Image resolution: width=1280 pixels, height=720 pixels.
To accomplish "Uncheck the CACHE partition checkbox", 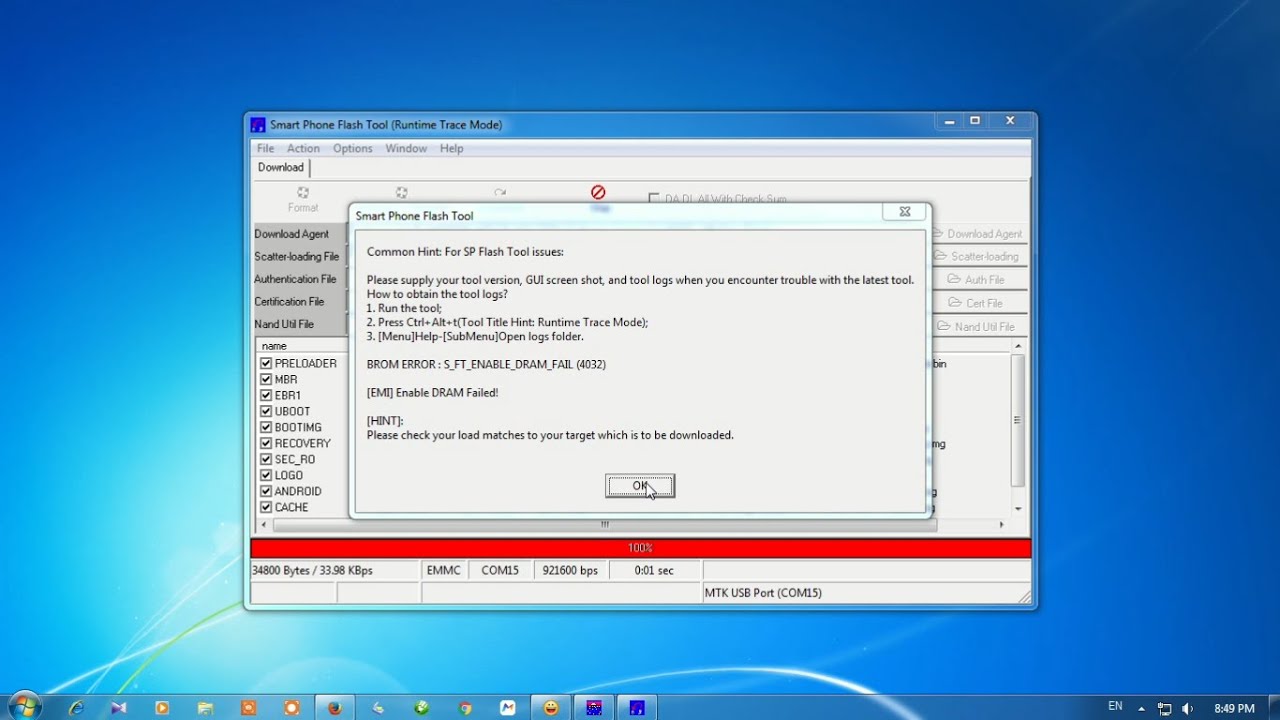I will (266, 507).
